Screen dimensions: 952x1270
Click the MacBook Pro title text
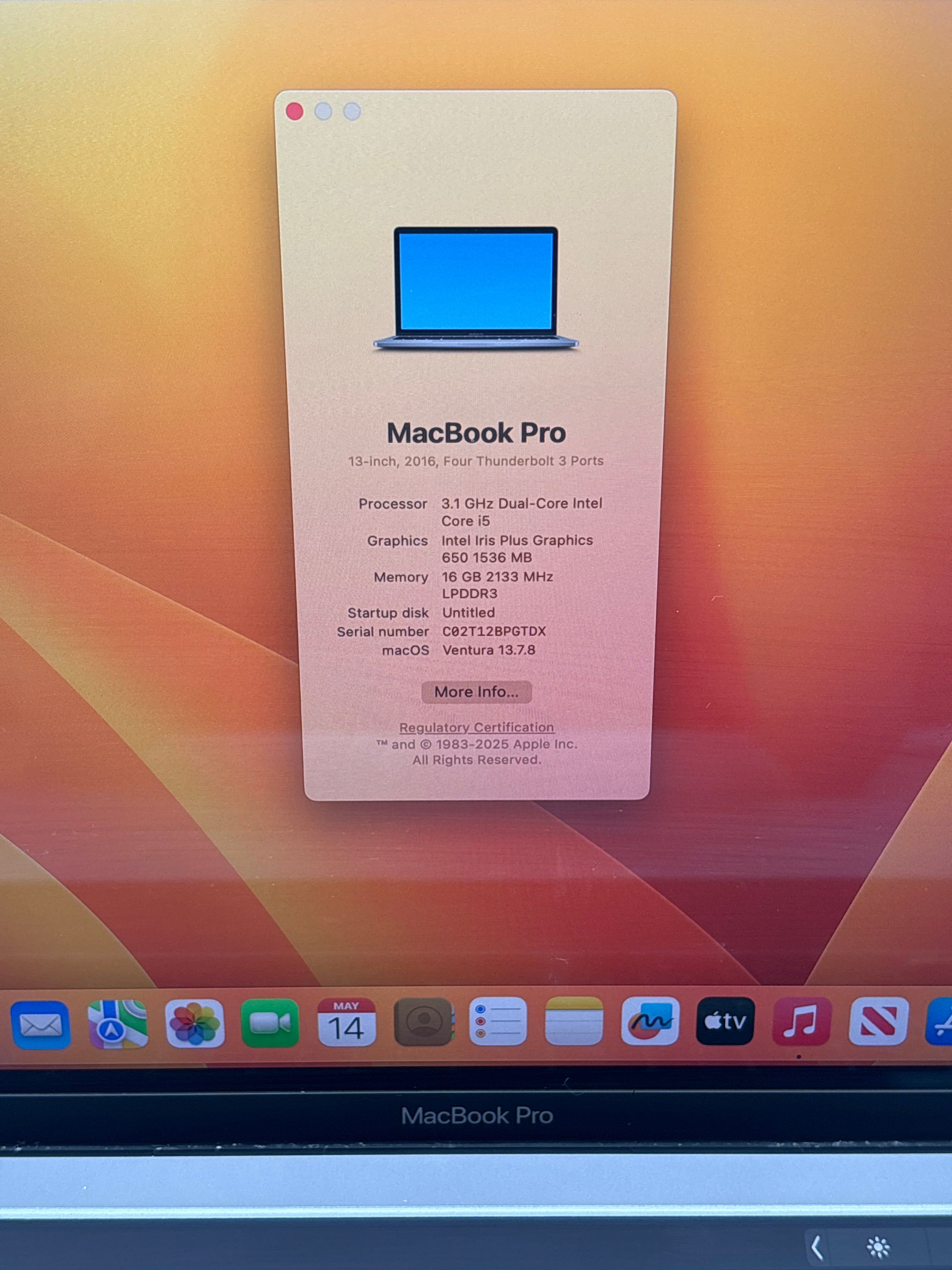[x=476, y=433]
